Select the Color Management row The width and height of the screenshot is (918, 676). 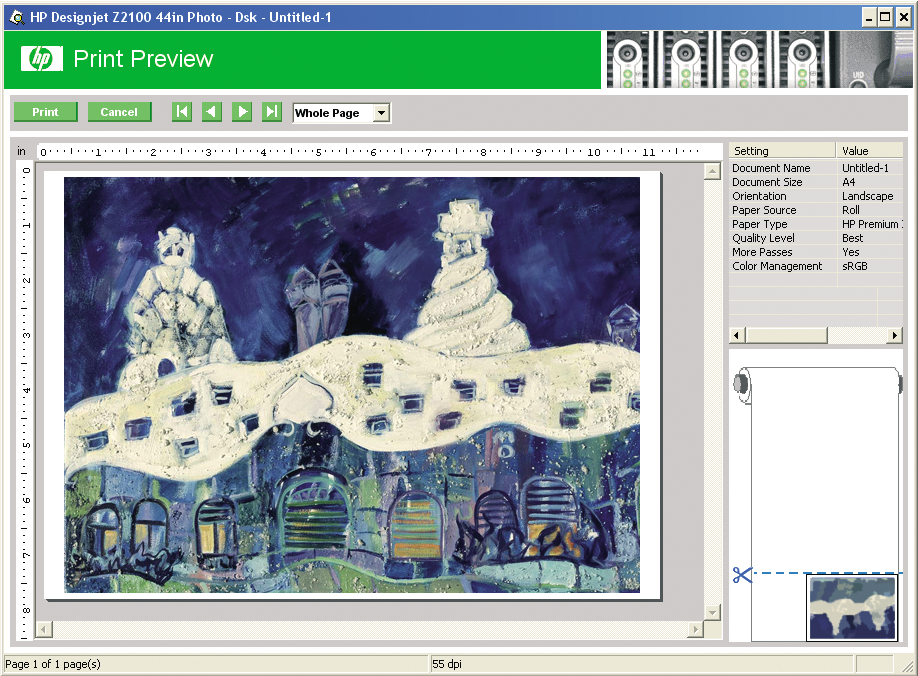click(816, 266)
